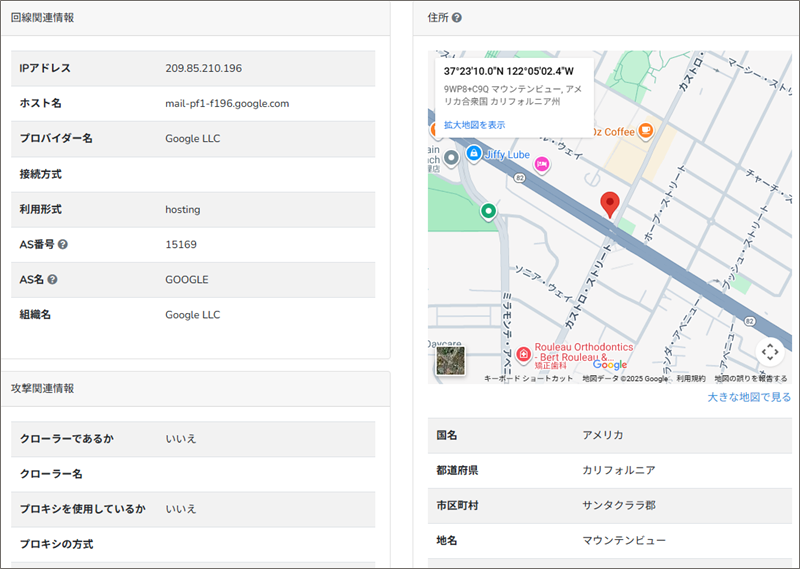Viewport: 800px width, 569px height.
Task: Switch to satellite imagery thumbnail
Action: point(451,361)
